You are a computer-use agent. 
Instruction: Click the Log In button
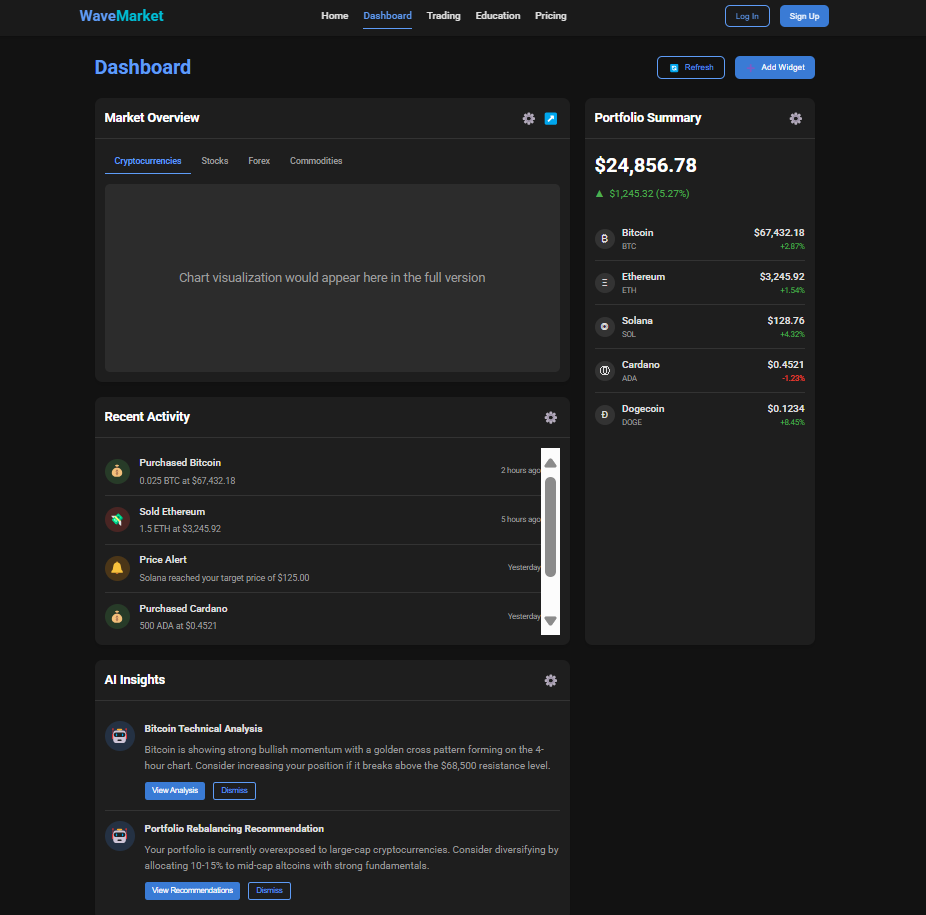[x=747, y=16]
